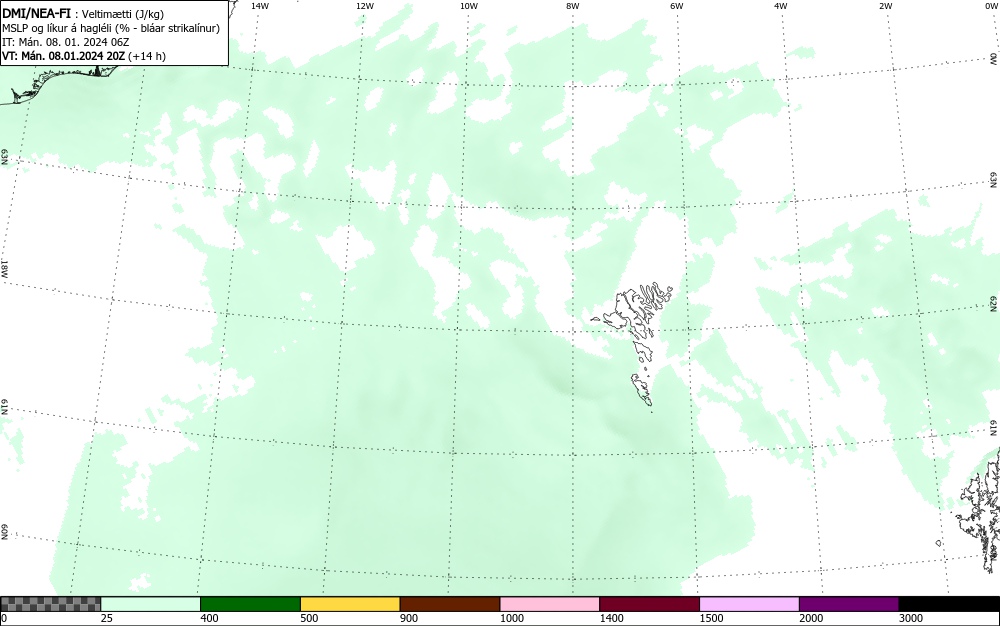Image resolution: width=1000 pixels, height=626 pixels.
Task: Click the 'Veltimætti (J/kg)' label
Action: [122, 14]
